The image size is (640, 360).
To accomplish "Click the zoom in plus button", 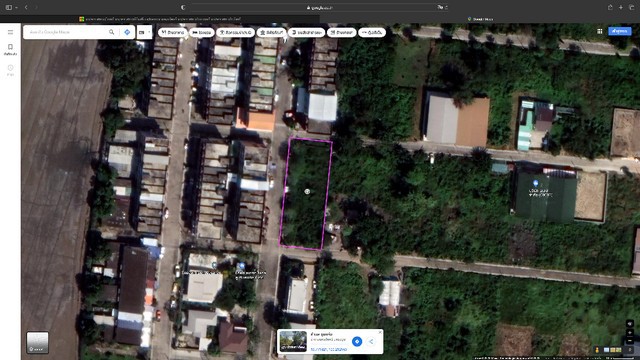I will (x=629, y=333).
